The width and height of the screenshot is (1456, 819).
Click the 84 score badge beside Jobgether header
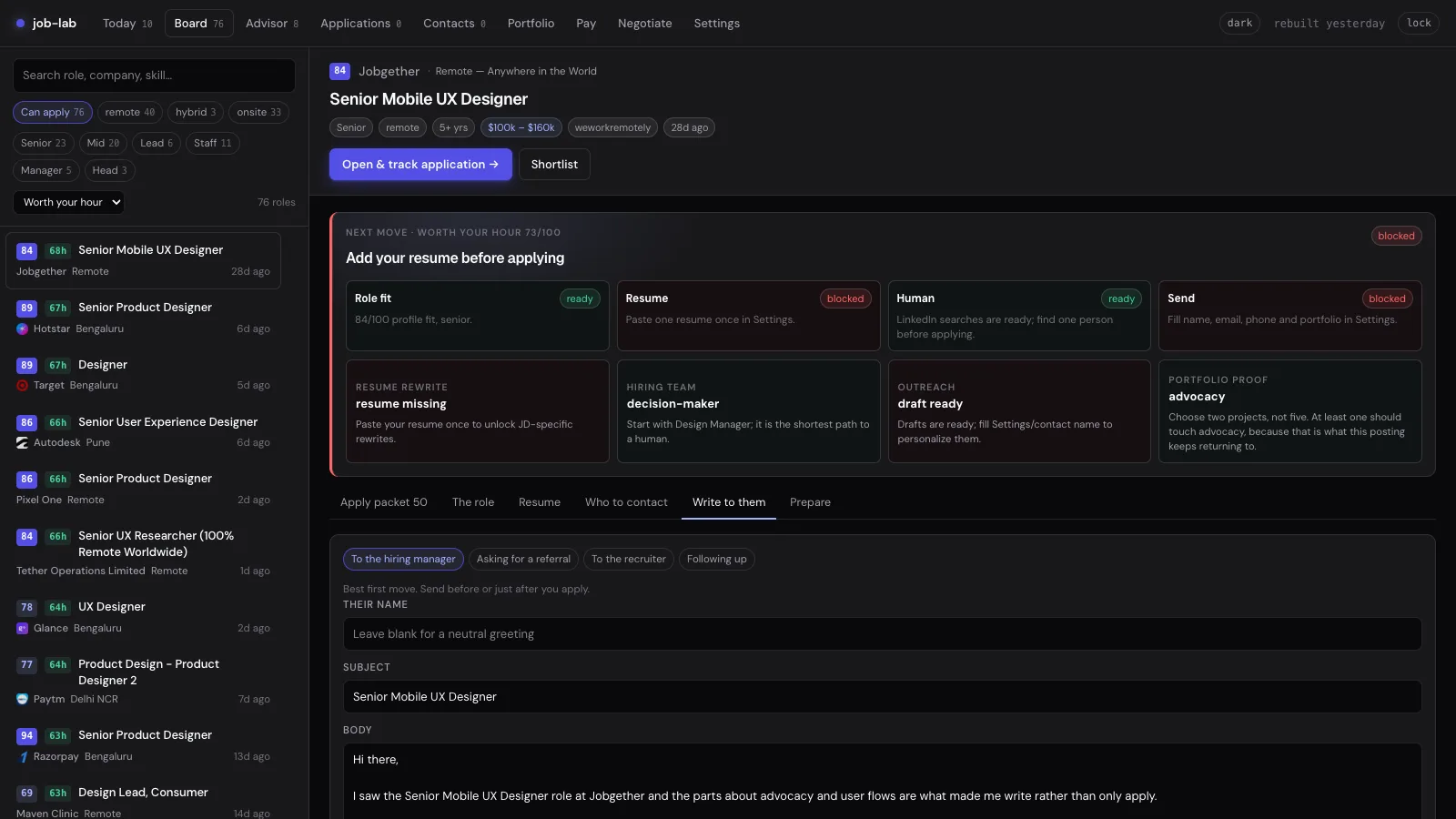pyautogui.click(x=339, y=71)
